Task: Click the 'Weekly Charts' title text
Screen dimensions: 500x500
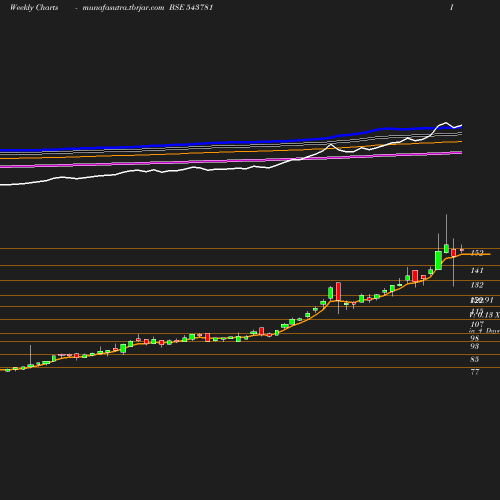Action: pos(34,8)
